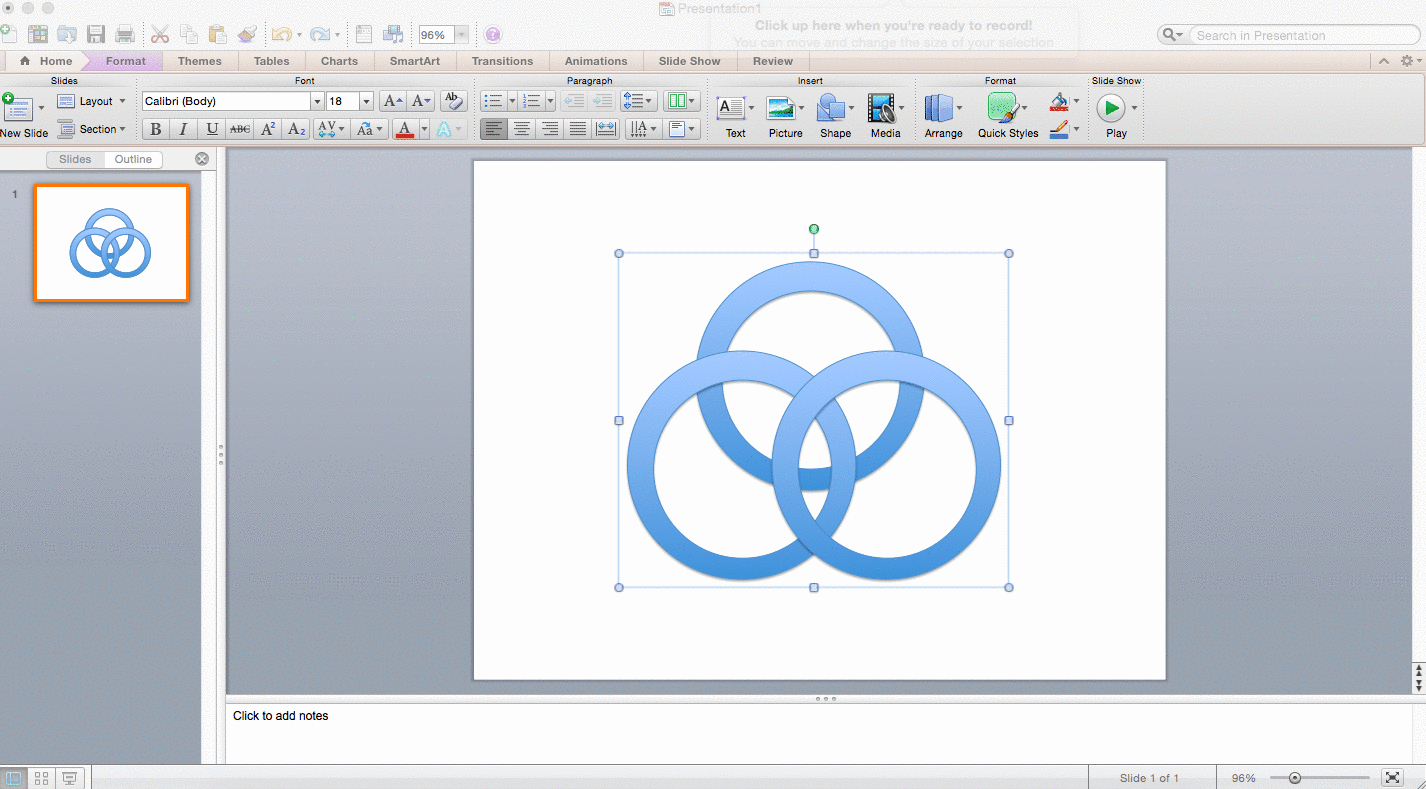Click the Insert Media icon
Viewport: 1426px width, 789px height.
[881, 107]
